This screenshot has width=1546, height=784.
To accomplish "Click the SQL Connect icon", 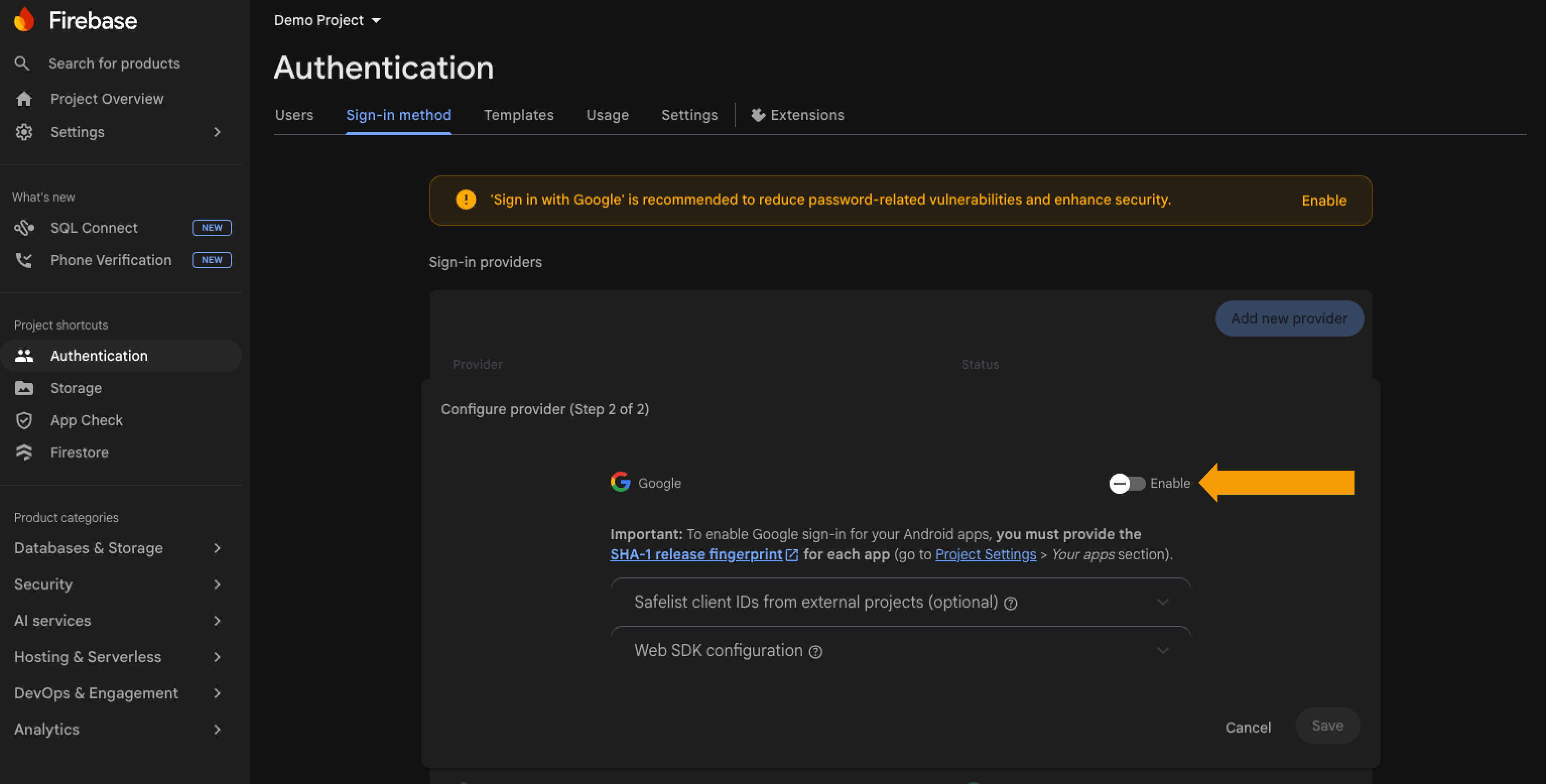I will coord(24,228).
